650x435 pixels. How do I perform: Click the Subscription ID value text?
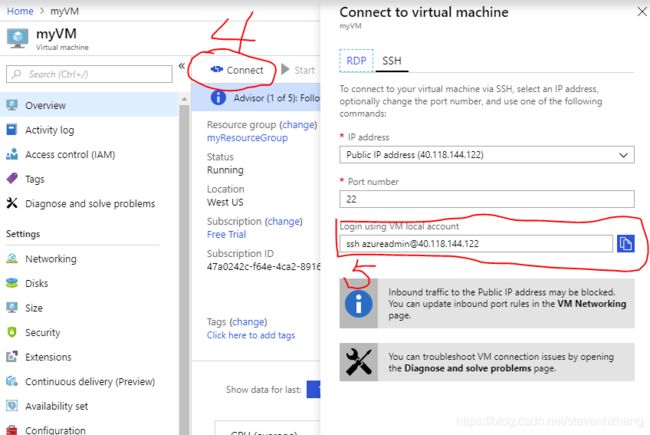tap(263, 267)
